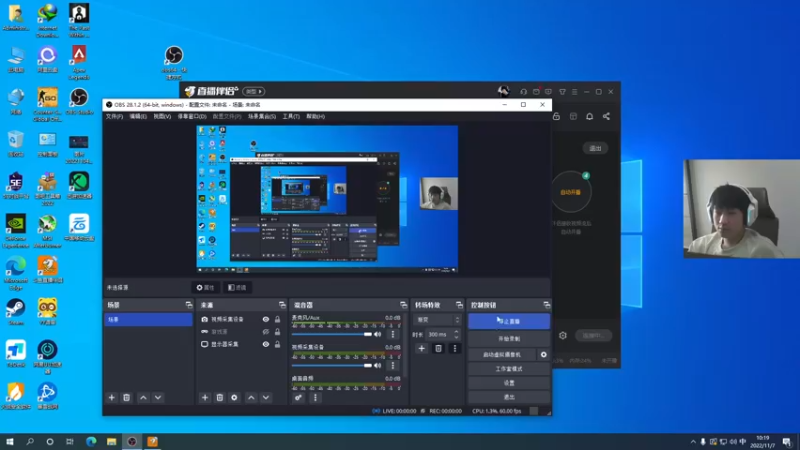800x450 pixels.
Task: Open advanced audio properties via the mixer gears icon
Action: 298,397
